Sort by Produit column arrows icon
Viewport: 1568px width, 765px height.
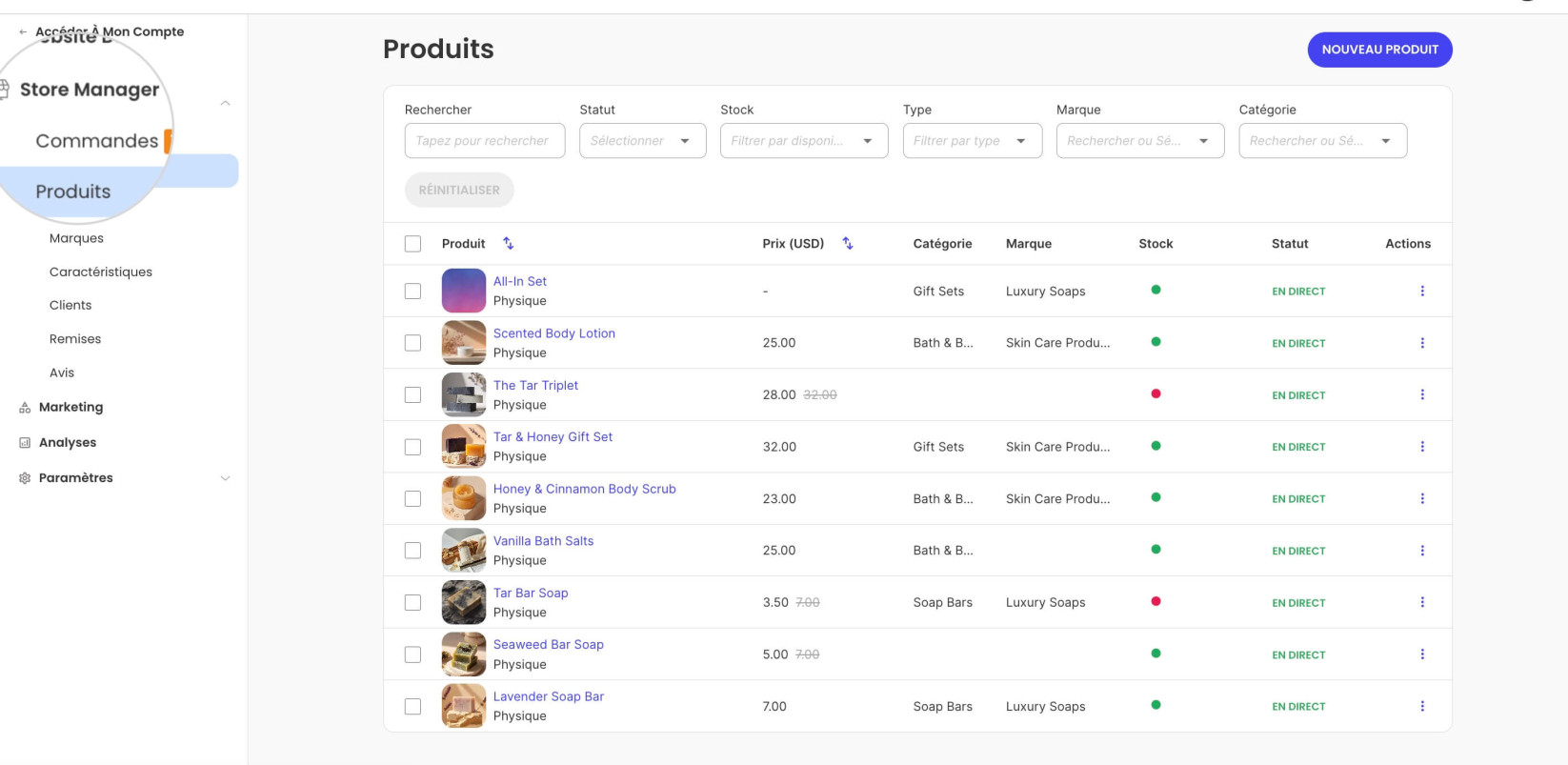pyautogui.click(x=509, y=244)
